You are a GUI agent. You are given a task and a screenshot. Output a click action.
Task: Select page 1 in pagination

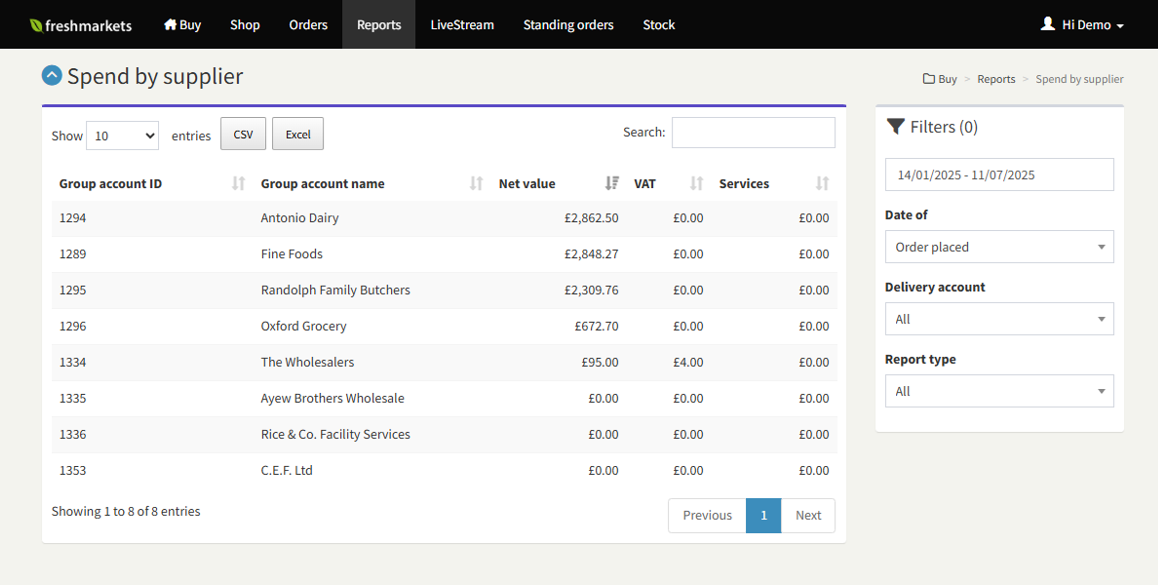(x=764, y=516)
